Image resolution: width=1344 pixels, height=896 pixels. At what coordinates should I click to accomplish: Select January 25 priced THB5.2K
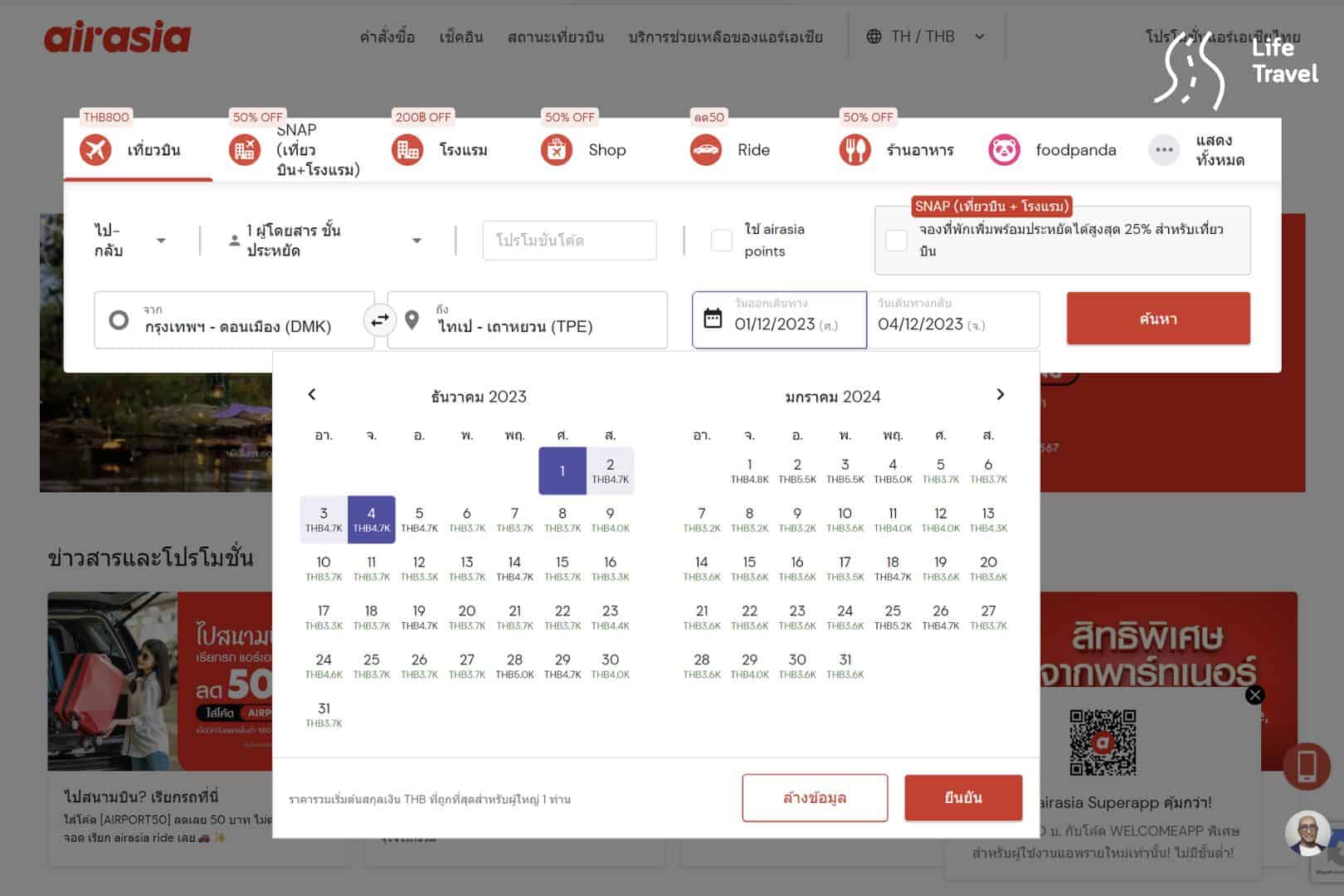tap(893, 617)
